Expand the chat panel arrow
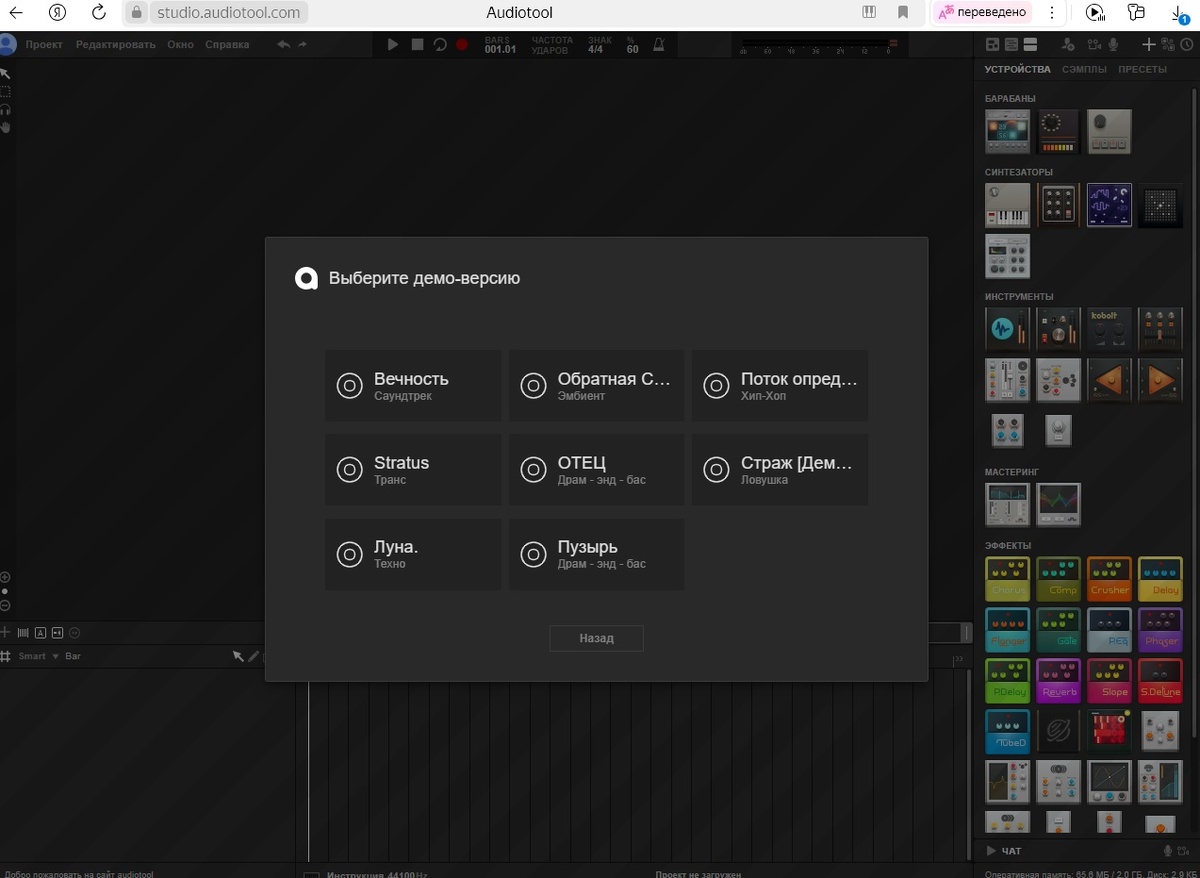Screen dimensions: 1200x878 pos(991,851)
